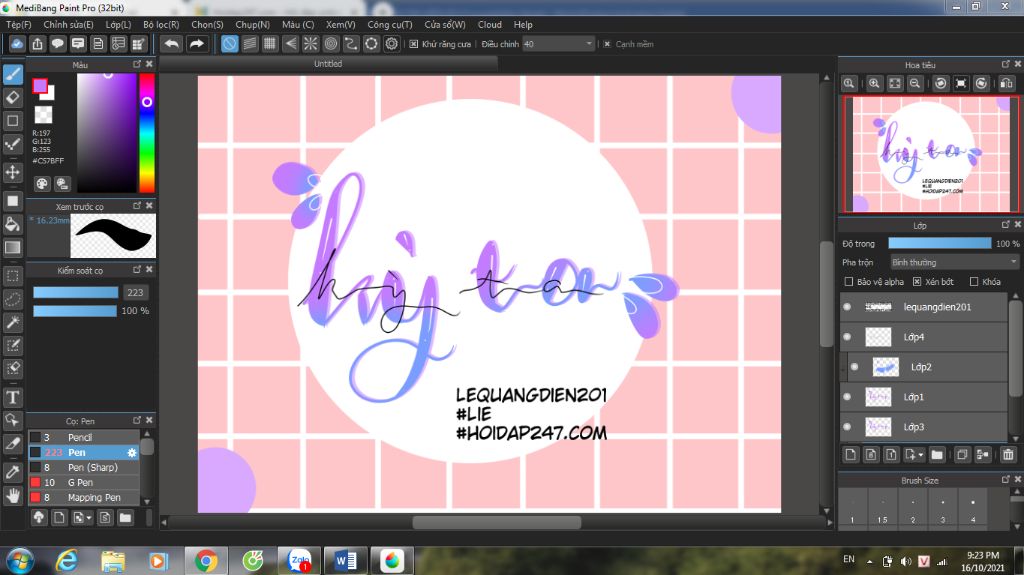Turn off snap with the first snap icon
Screen dimensions: 1024x575
tap(229, 44)
